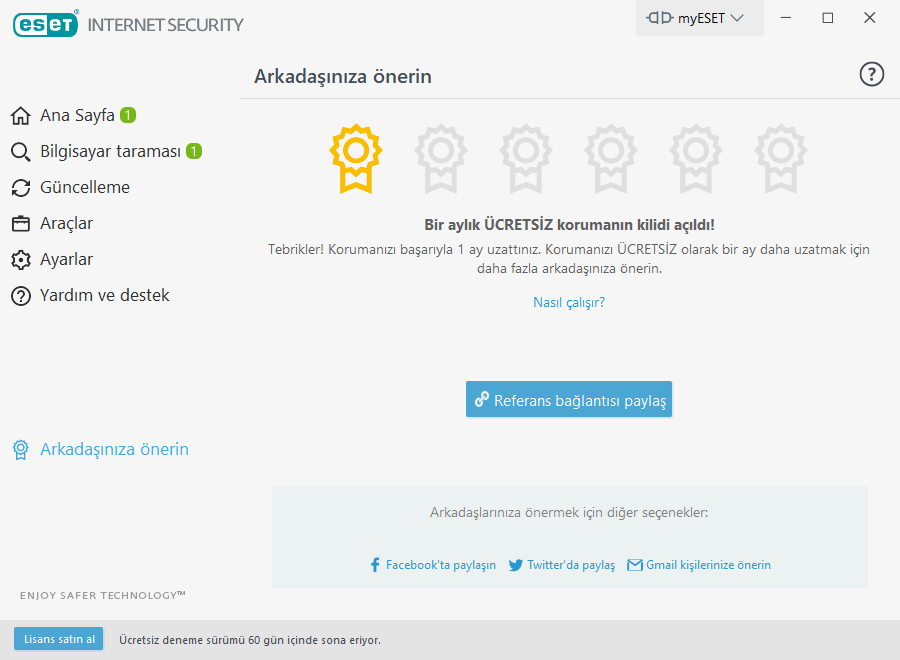Click the Bilgisayar taraması notification badge
This screenshot has width=900, height=660.
click(194, 151)
